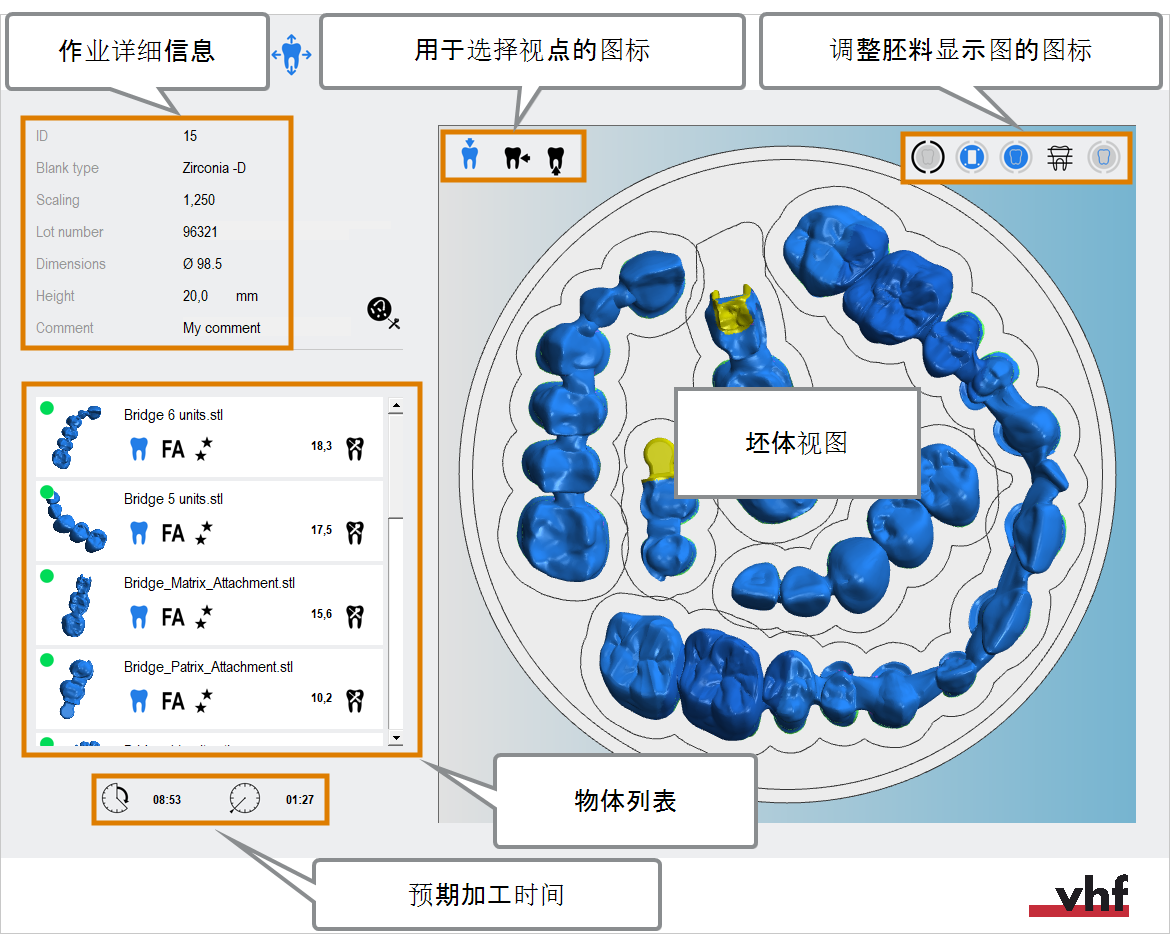Click black tooth tool icon beside 17,5
1170x945 pixels.
click(355, 533)
